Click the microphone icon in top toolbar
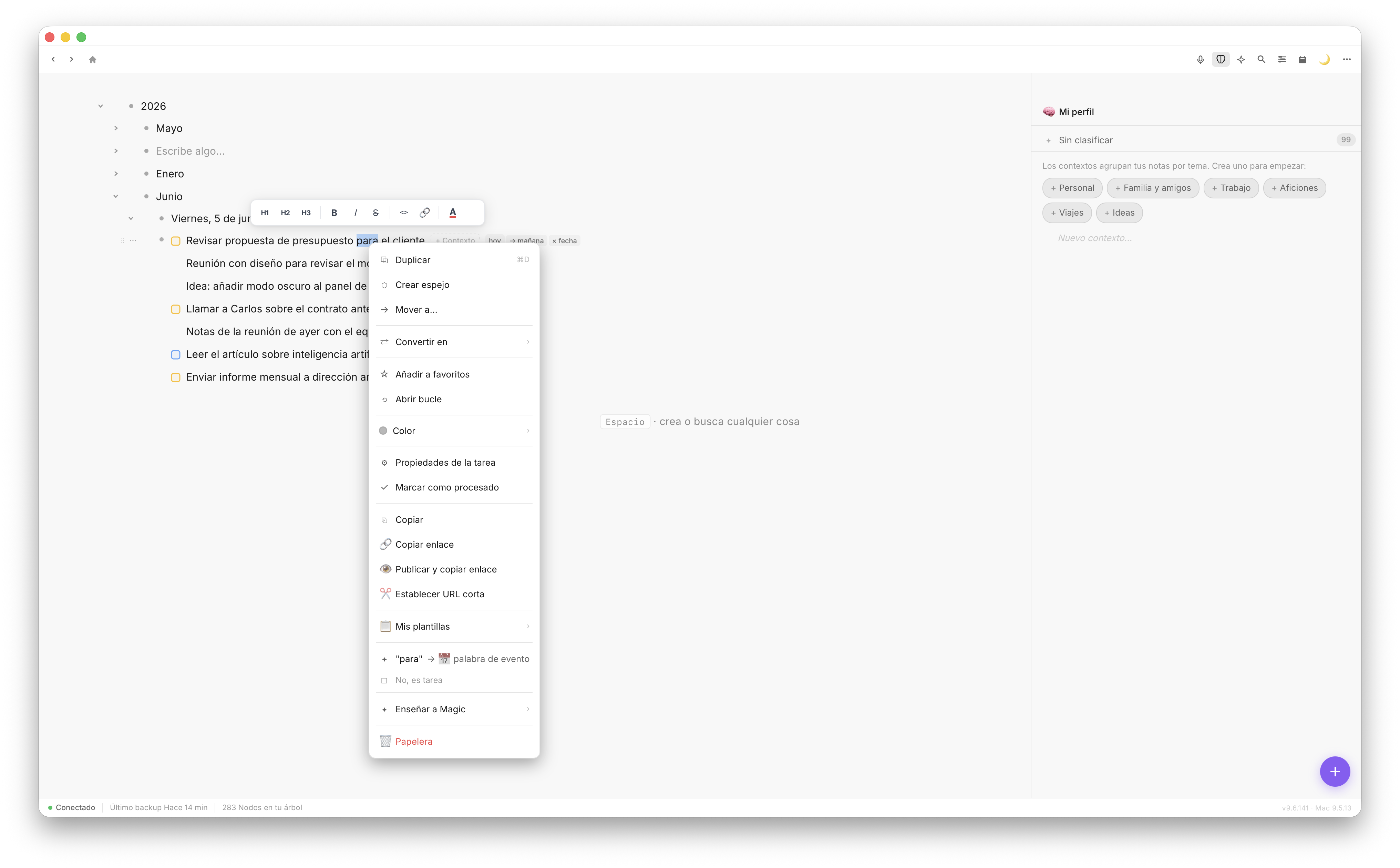This screenshot has width=1400, height=868. [1200, 59]
